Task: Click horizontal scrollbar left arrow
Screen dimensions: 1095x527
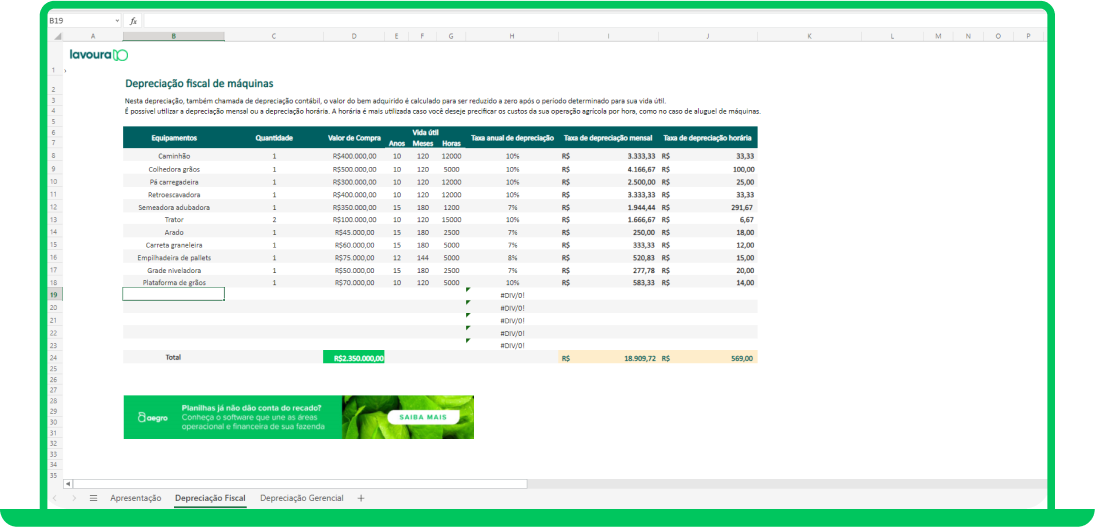Action: click(68, 484)
